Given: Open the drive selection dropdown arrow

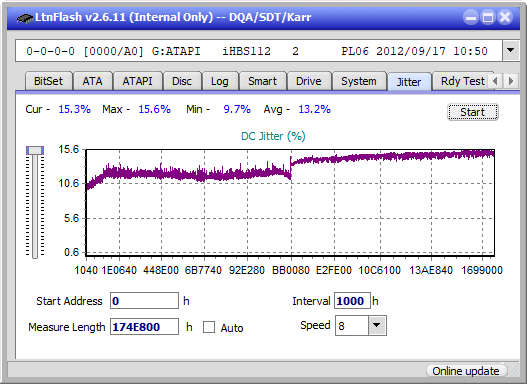Looking at the screenshot, I should pyautogui.click(x=511, y=51).
